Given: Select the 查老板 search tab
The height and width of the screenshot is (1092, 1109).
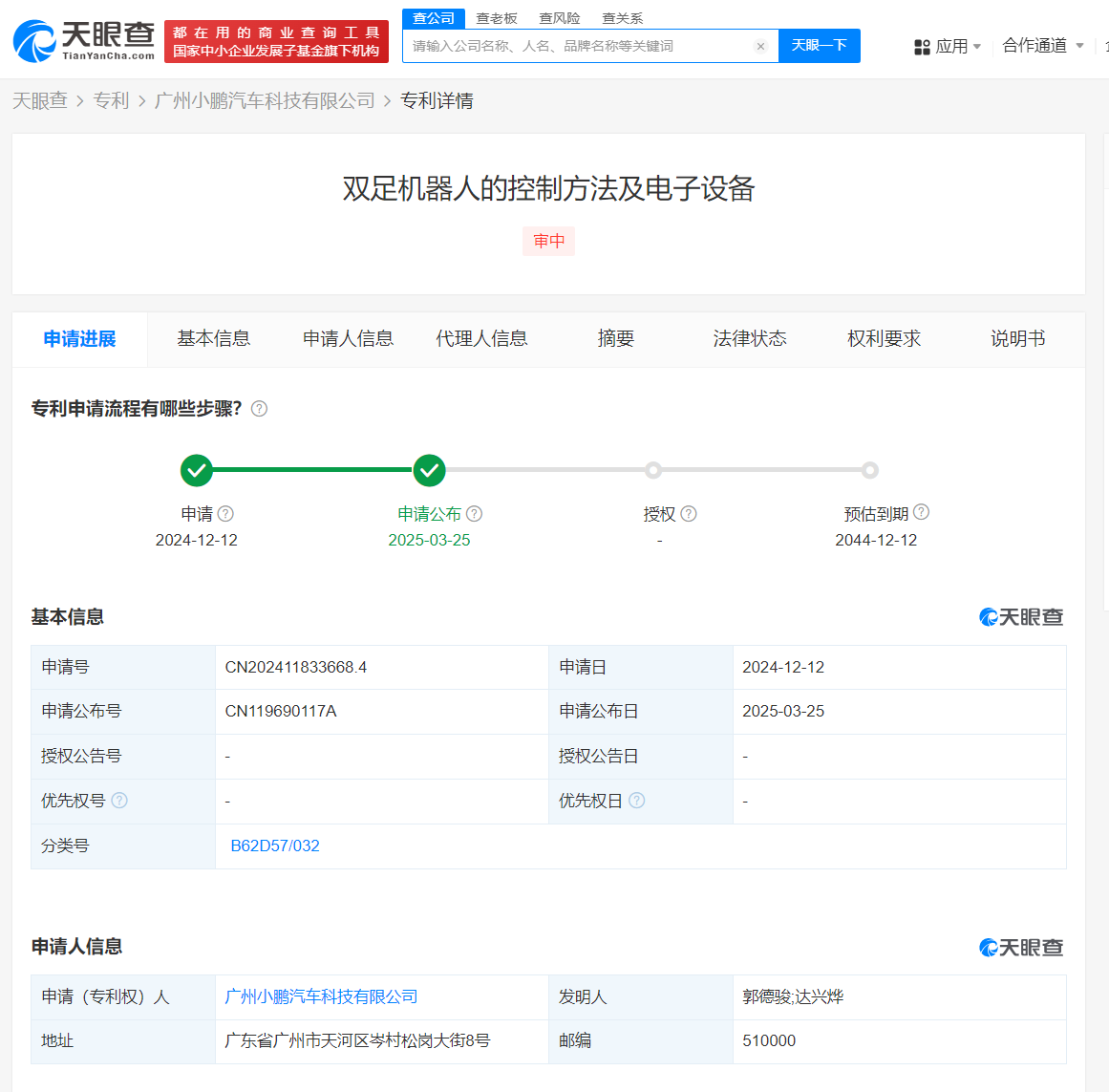Looking at the screenshot, I should tap(497, 18).
